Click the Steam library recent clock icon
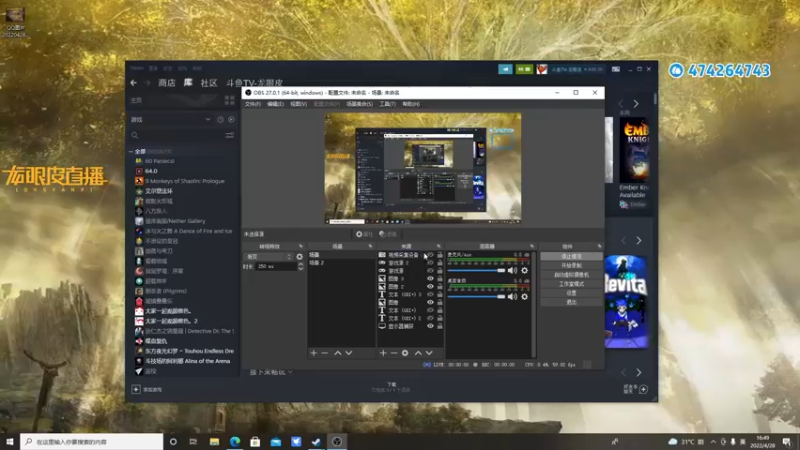This screenshot has height=450, width=800. point(220,119)
